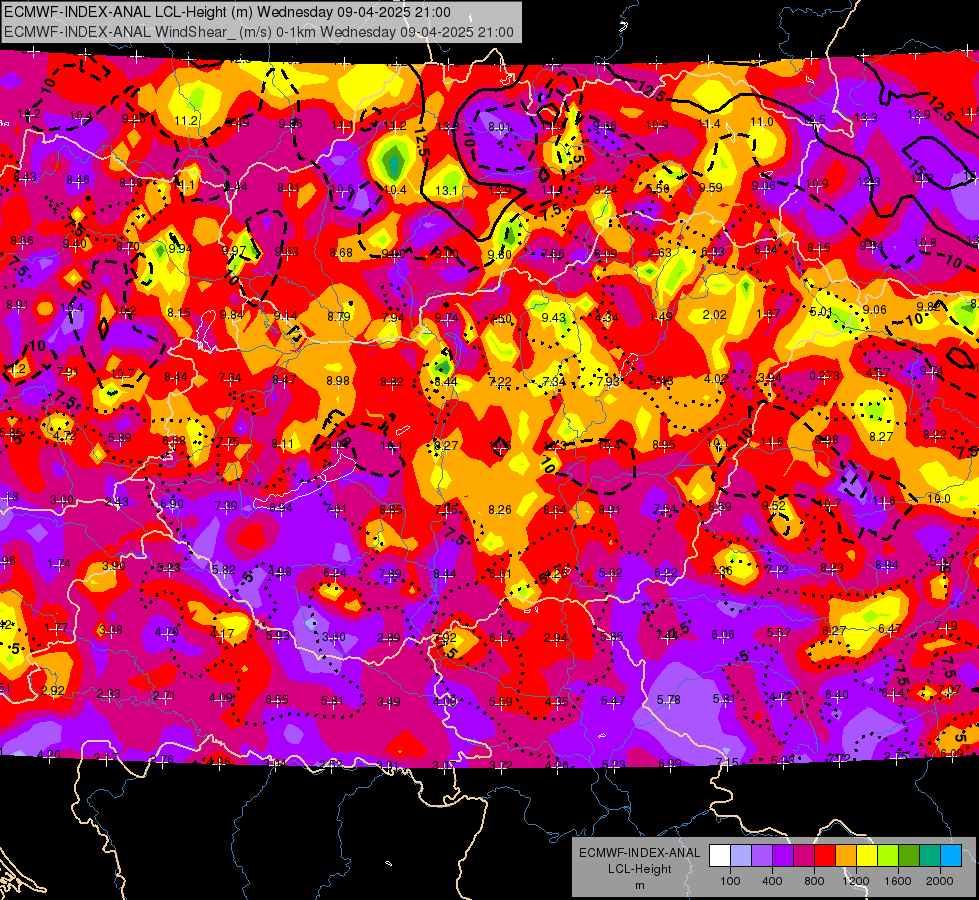
Task: Click the wind shear value 6.55
Action: 277,700
